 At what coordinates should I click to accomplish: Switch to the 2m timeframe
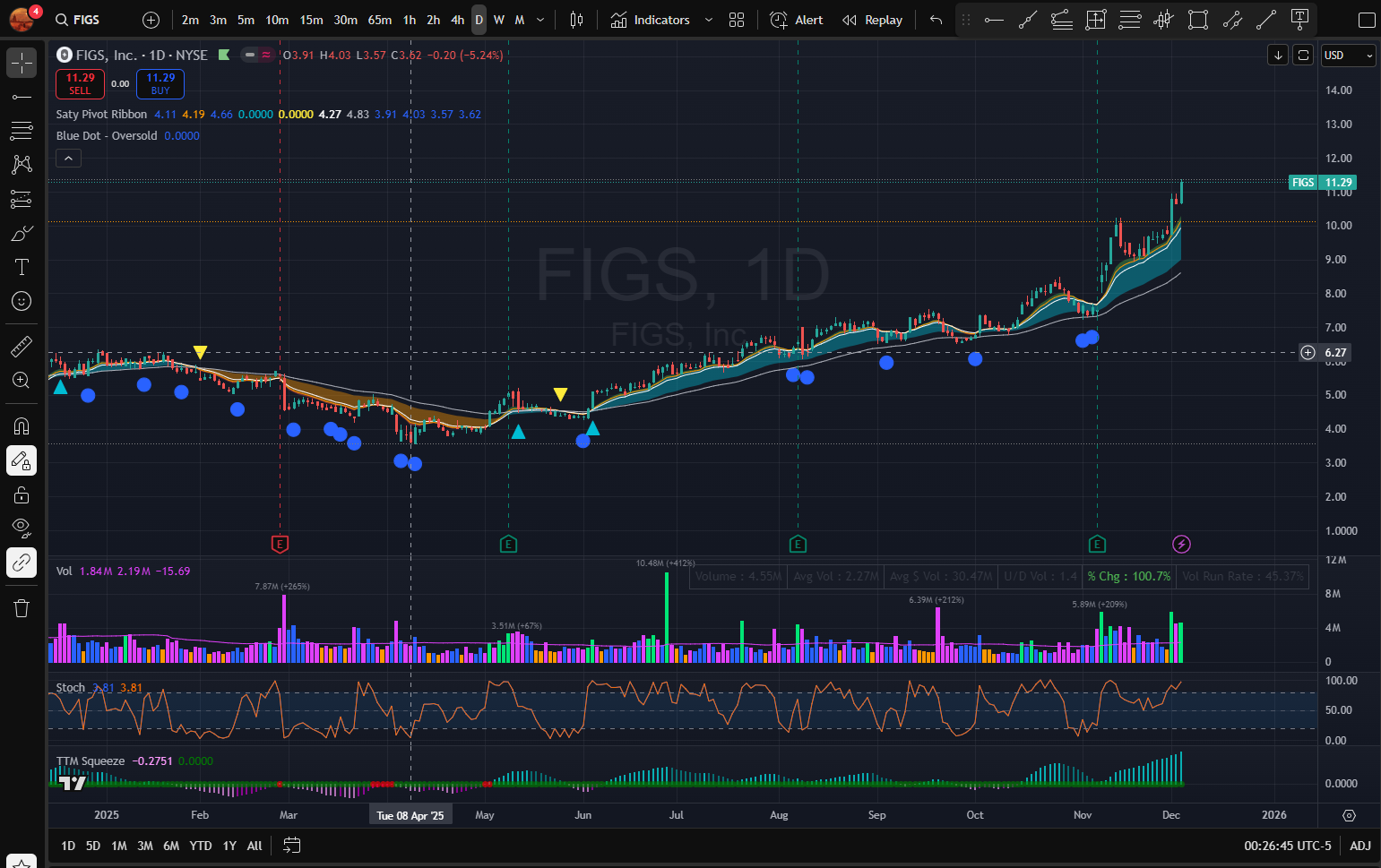(190, 20)
